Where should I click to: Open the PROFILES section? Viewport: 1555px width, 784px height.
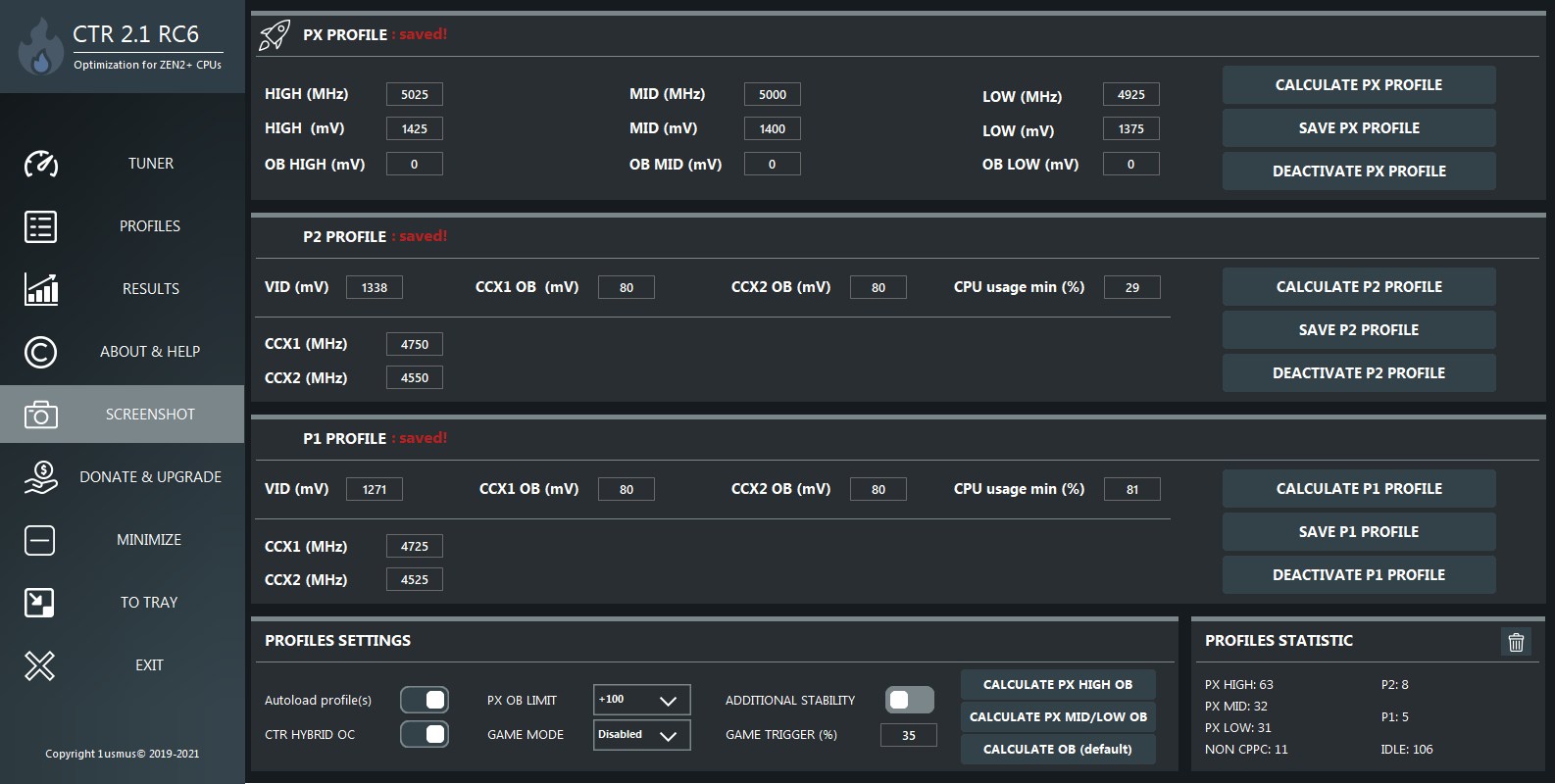tap(150, 226)
